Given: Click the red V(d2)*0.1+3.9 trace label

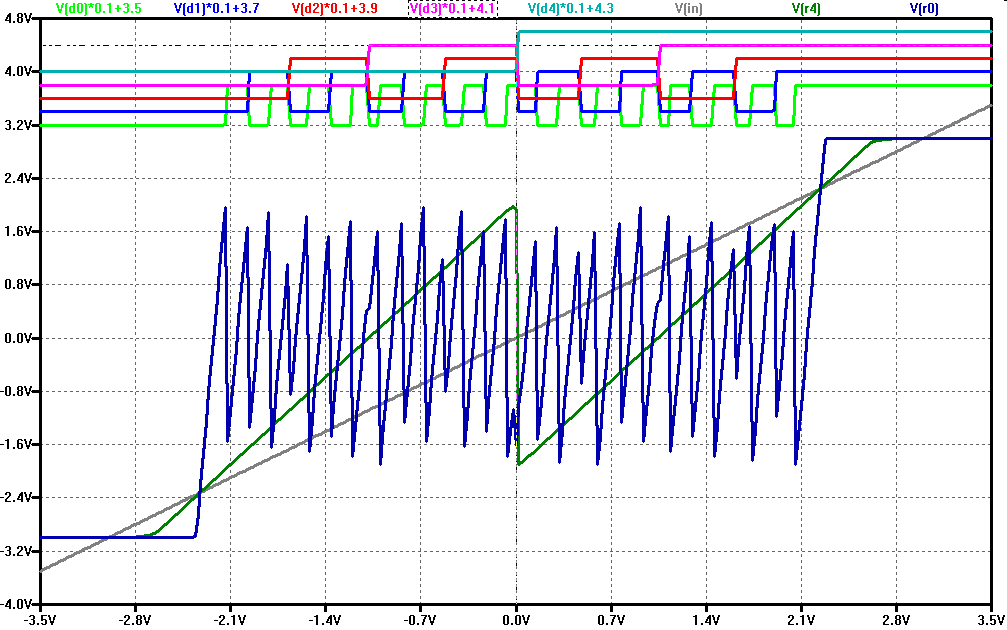Looking at the screenshot, I should pyautogui.click(x=335, y=8).
